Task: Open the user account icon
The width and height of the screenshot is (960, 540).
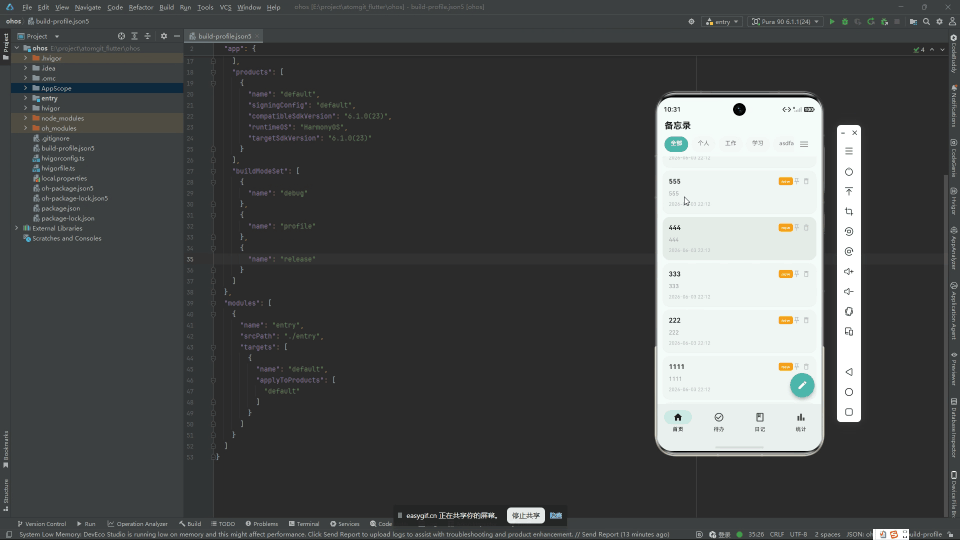Action: tap(952, 21)
